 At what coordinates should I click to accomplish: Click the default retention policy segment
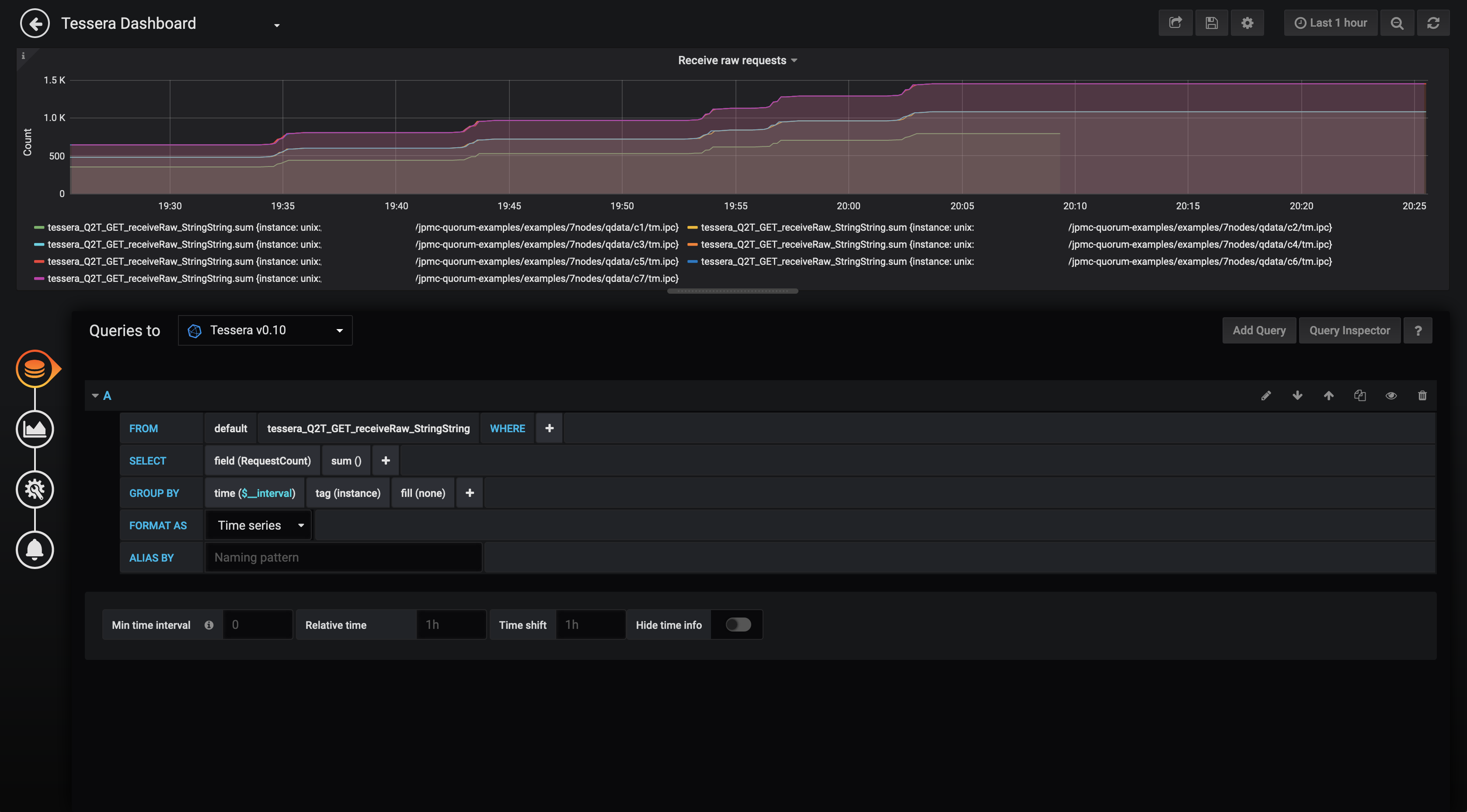[x=230, y=428]
